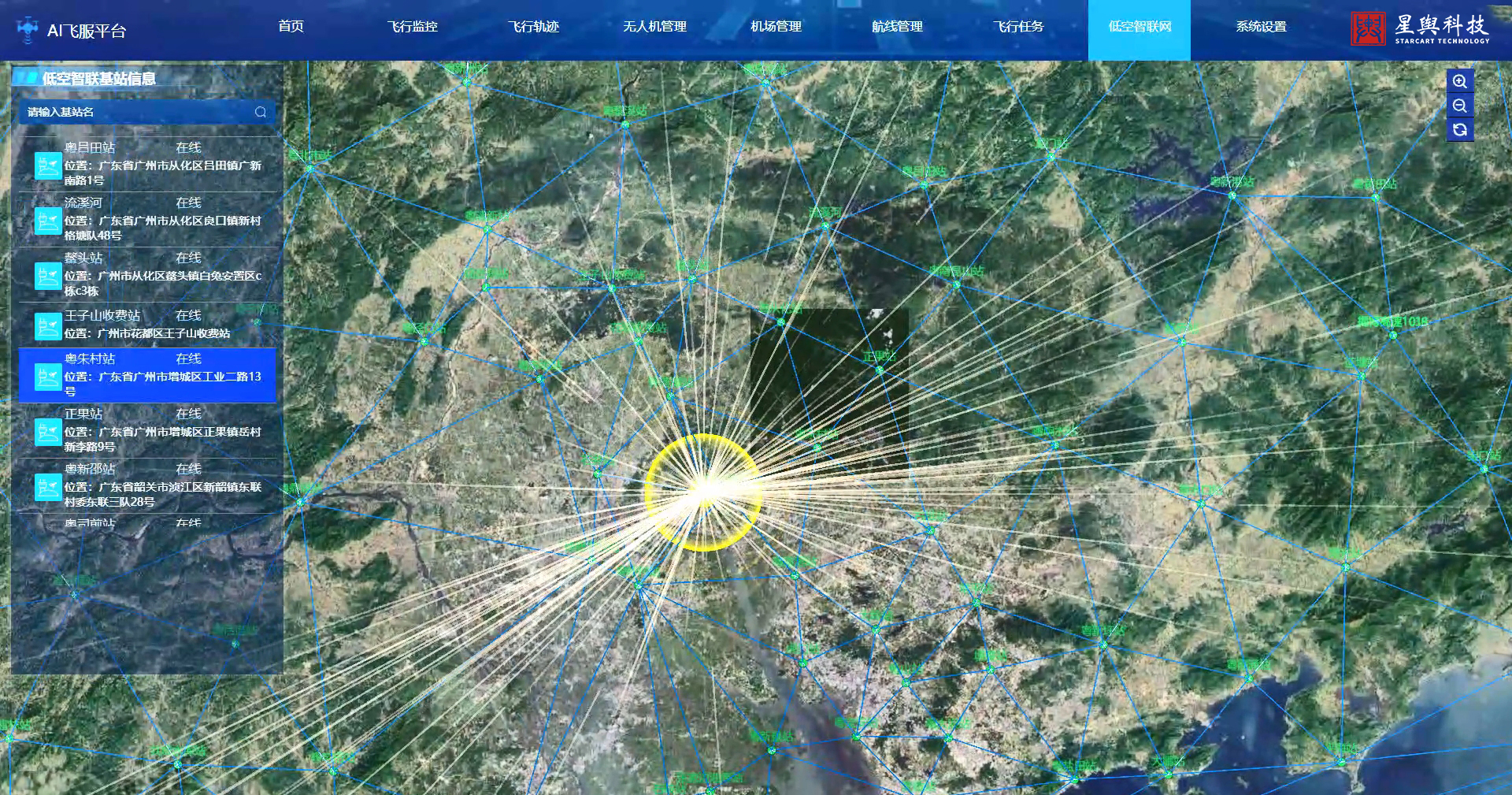Screen dimensions: 1512x795
Task: Select the 低空智联网 tab
Action: [x=1140, y=29]
